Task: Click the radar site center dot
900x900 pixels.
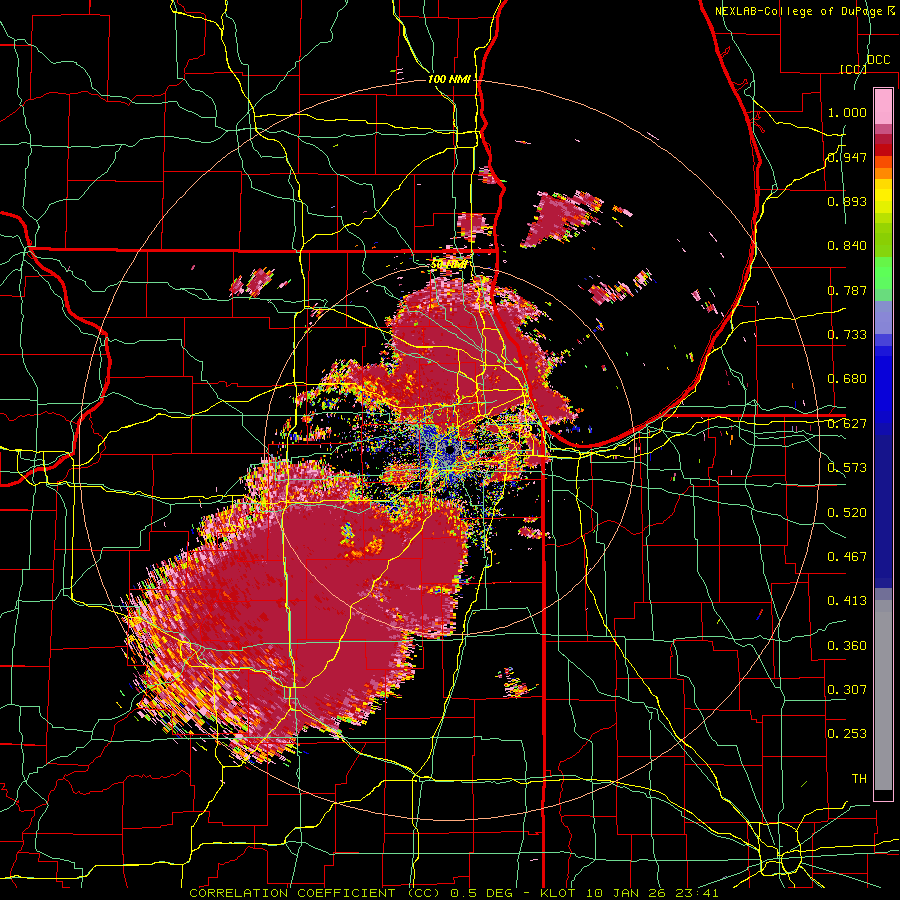Action: pos(449,450)
